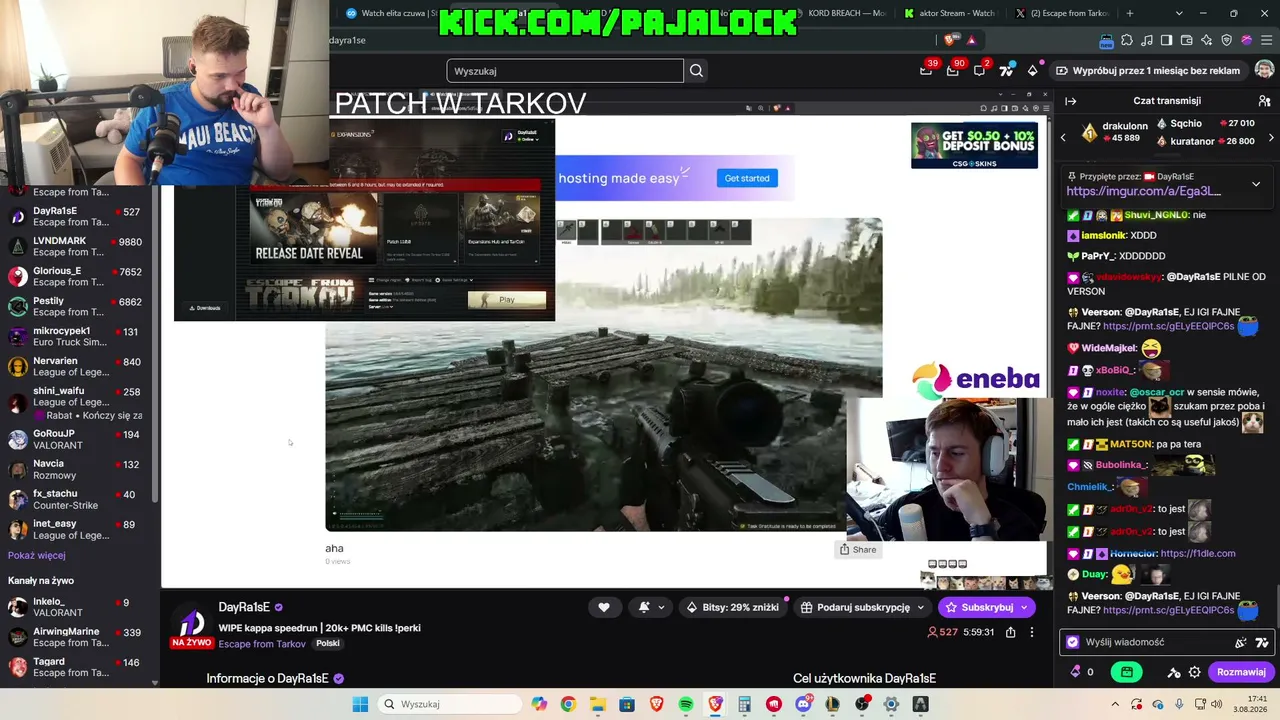Toggle follow heart for DayRa1sE
1280x720 pixels.
(604, 607)
